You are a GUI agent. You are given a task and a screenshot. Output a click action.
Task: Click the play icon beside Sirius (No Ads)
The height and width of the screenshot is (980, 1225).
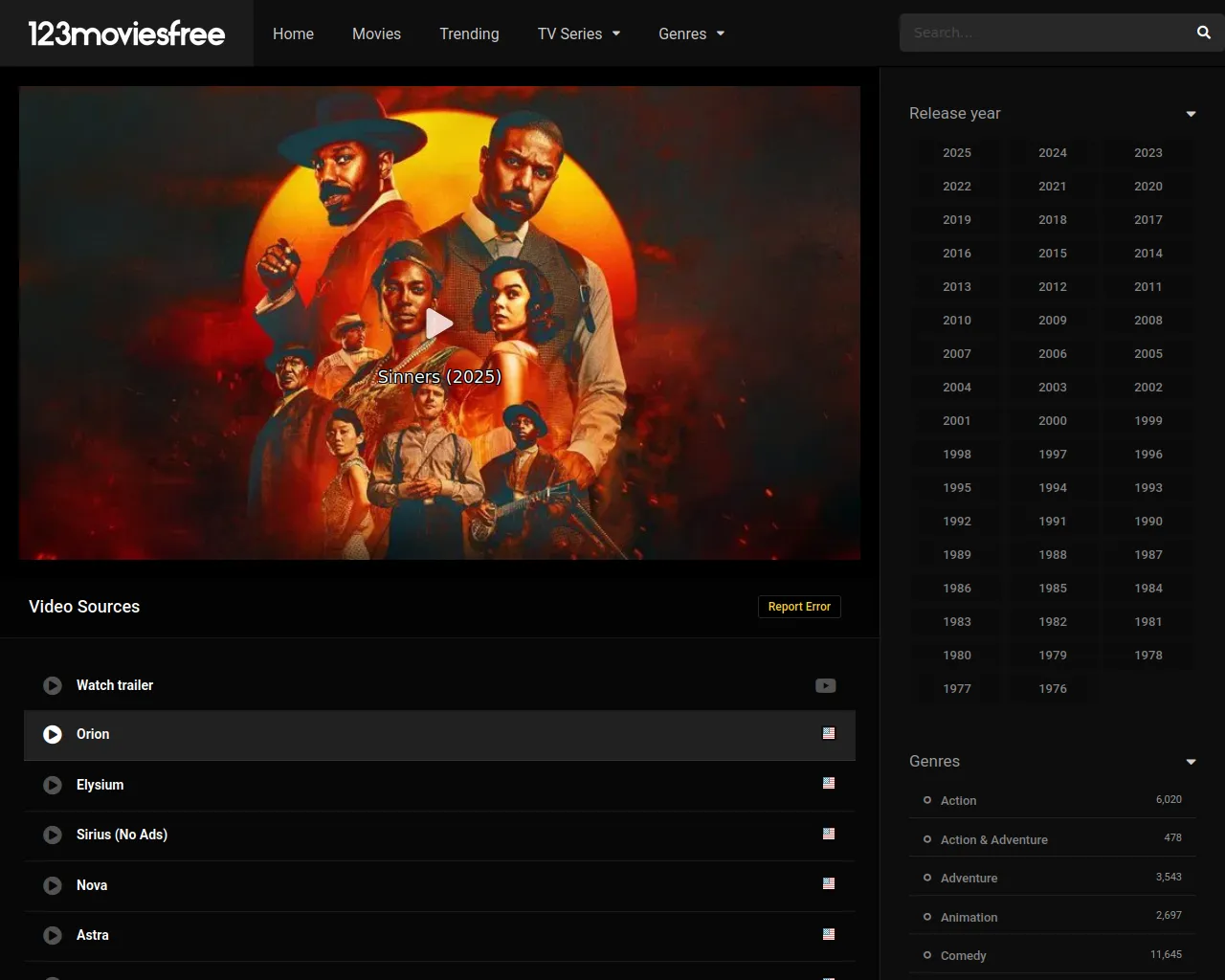click(53, 835)
